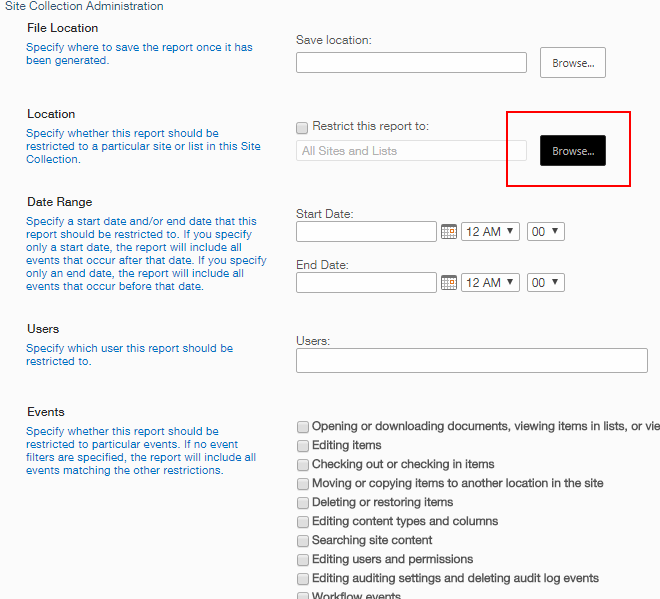Check 'Searching site content' checkbox
Image resolution: width=660 pixels, height=599 pixels.
tap(303, 540)
